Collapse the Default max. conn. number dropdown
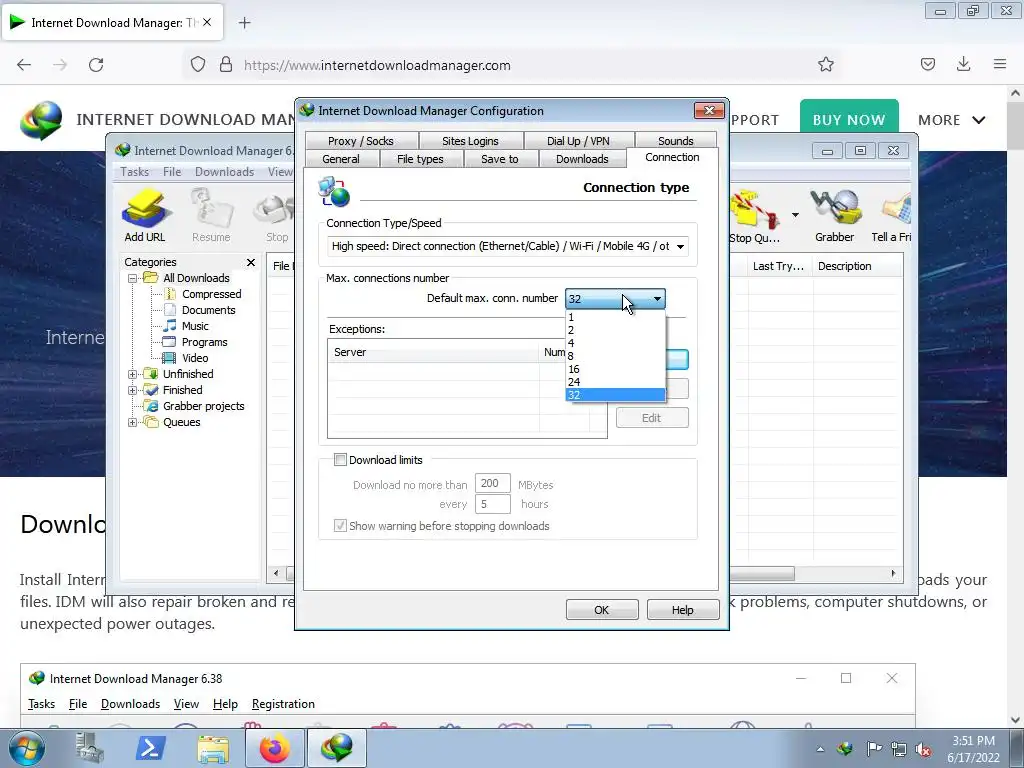The height and width of the screenshot is (768, 1024). tap(657, 299)
